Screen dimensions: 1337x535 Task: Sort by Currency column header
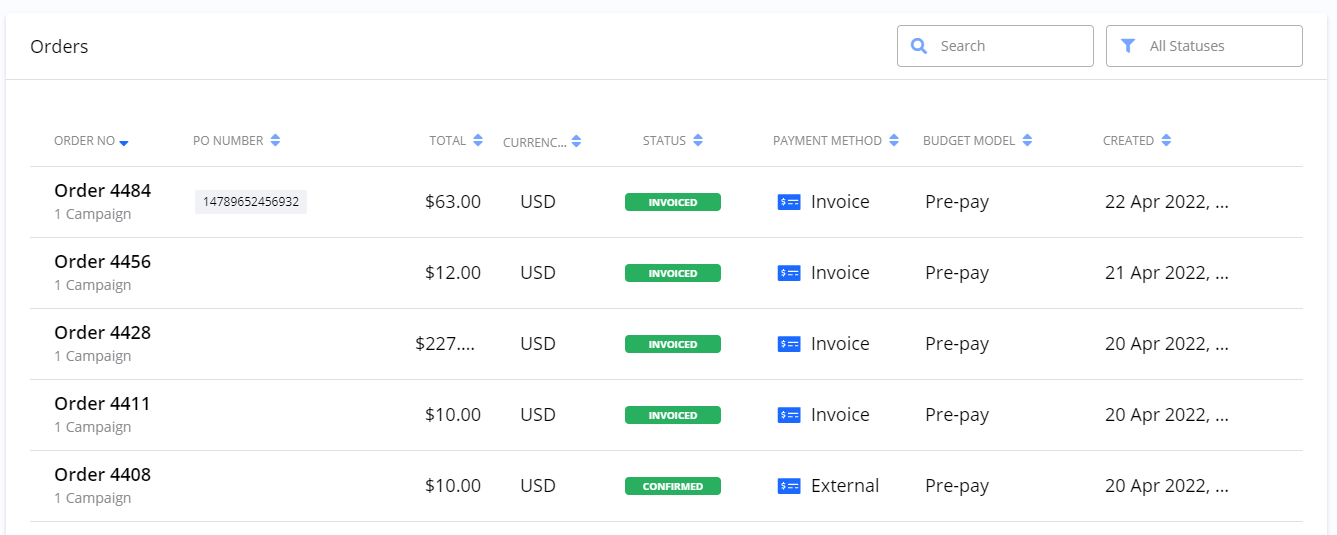pos(534,142)
